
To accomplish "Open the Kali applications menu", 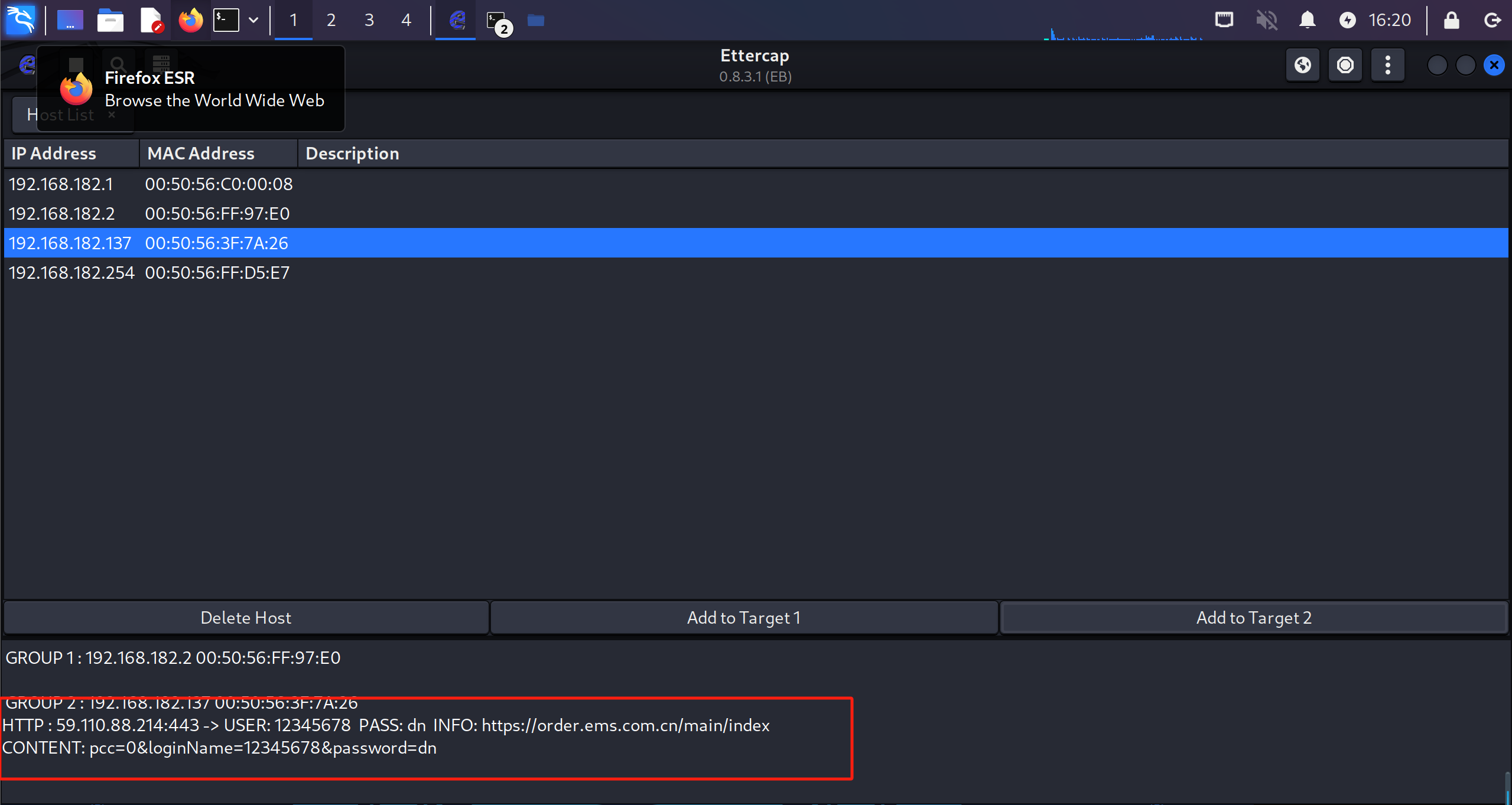I will coord(21,20).
